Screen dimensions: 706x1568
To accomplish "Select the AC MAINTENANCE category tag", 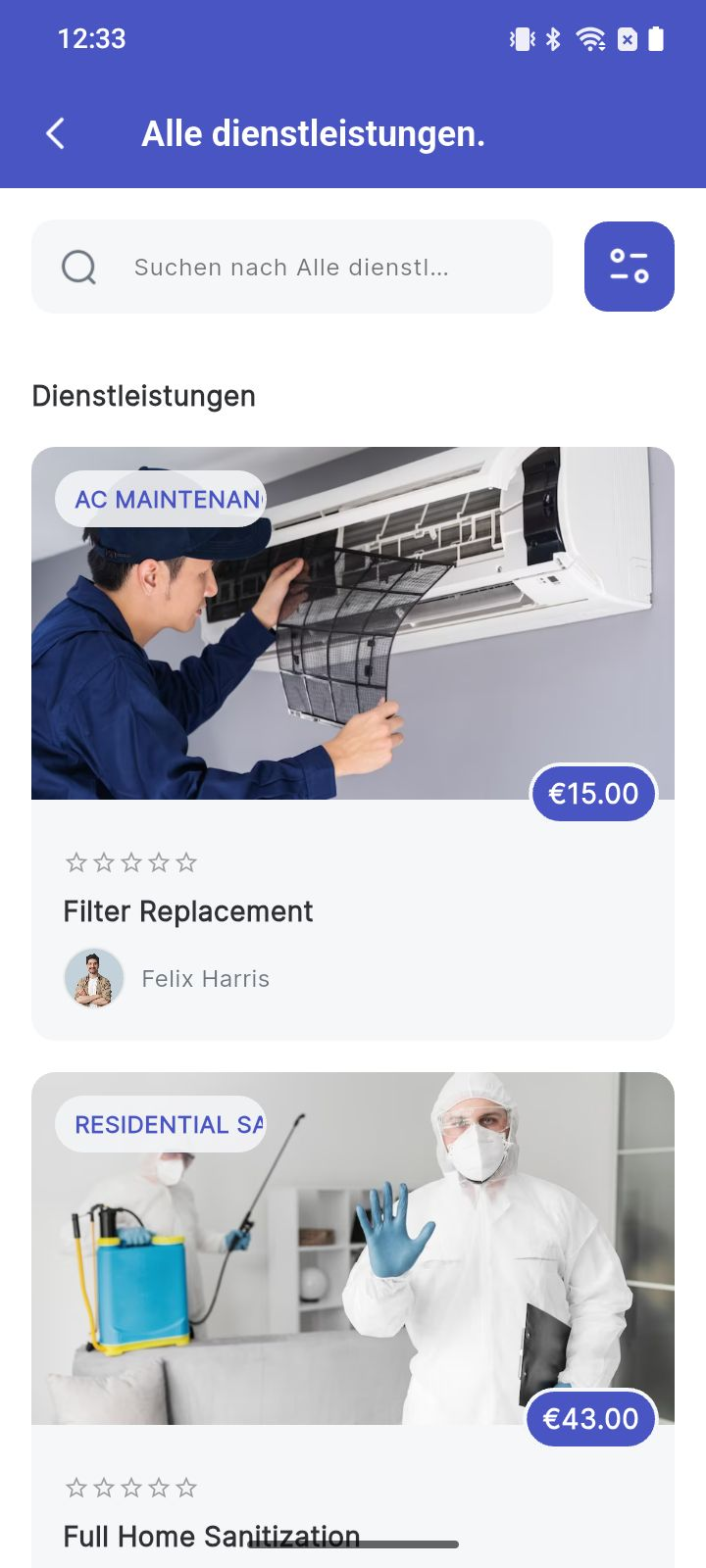I will coord(161,499).
